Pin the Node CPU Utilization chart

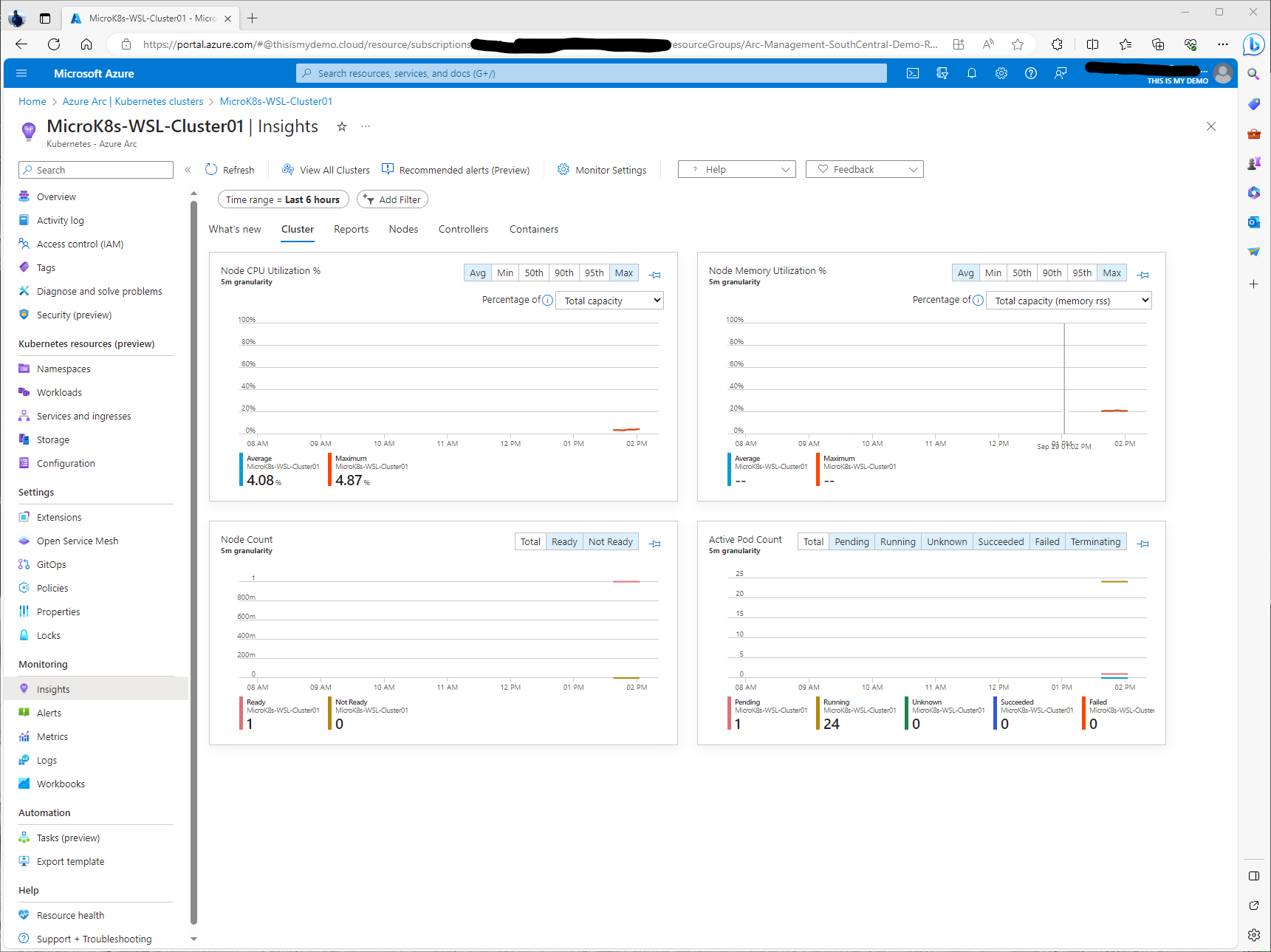pos(655,275)
